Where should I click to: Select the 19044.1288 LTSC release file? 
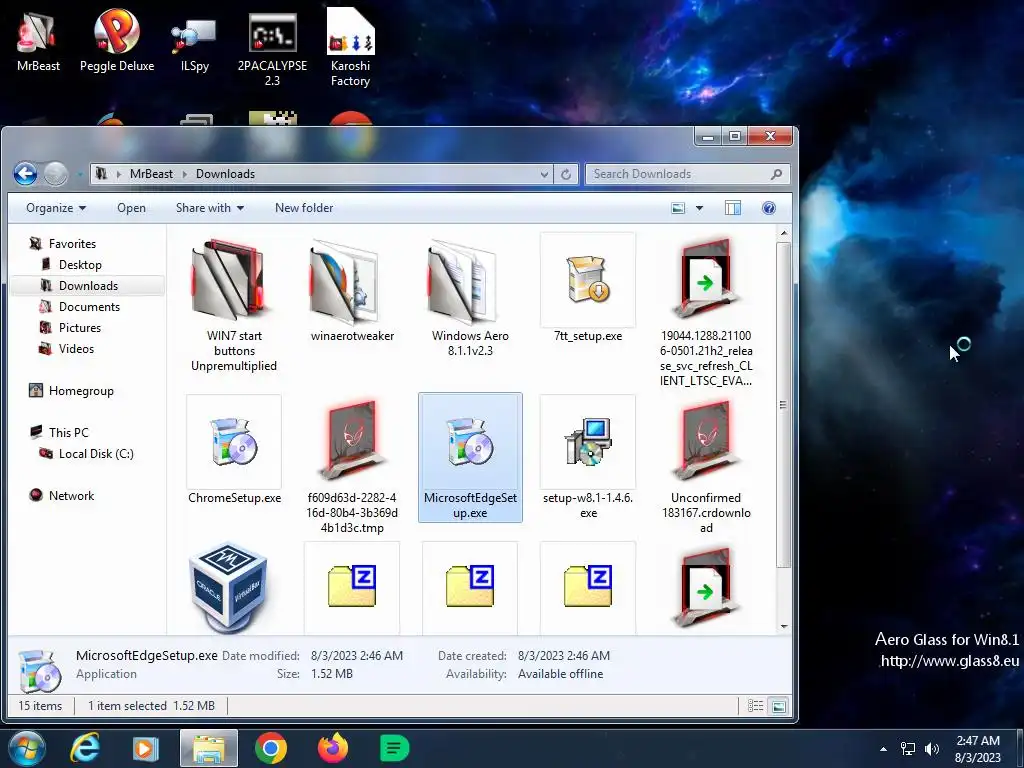pos(706,312)
